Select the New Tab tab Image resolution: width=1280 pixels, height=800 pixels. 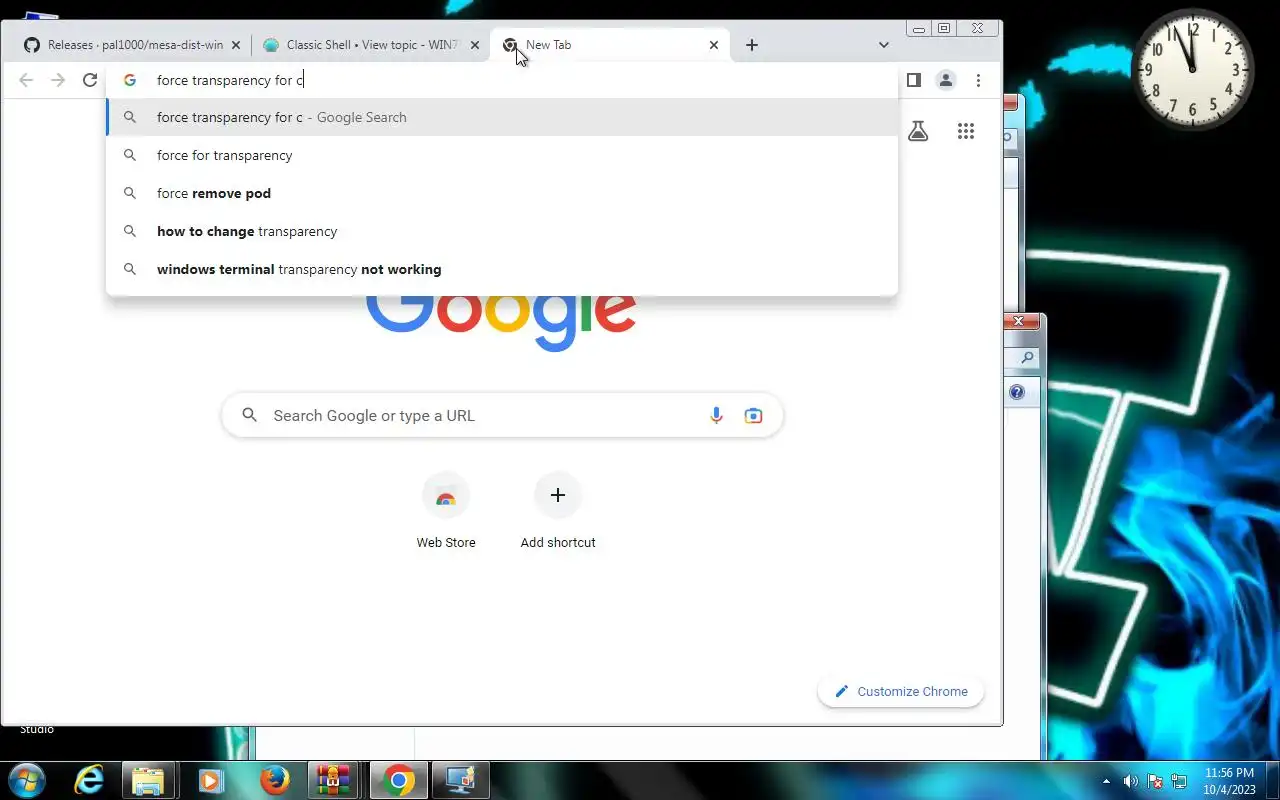(610, 45)
